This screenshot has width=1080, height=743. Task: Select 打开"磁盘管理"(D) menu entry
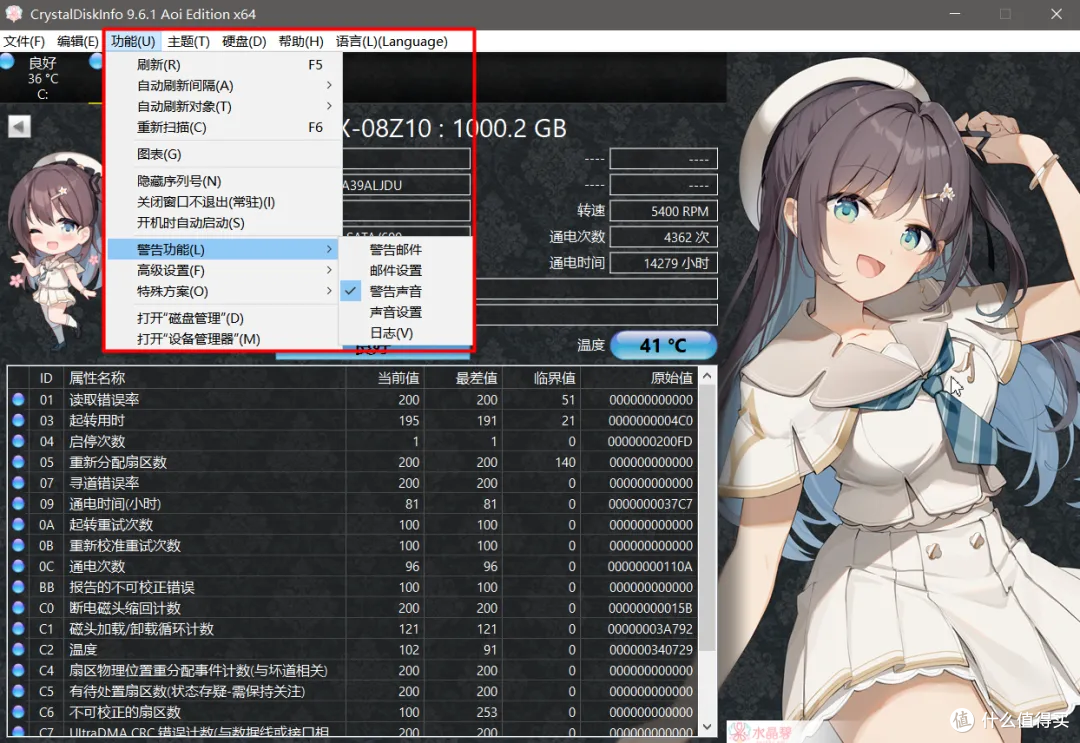click(x=225, y=318)
